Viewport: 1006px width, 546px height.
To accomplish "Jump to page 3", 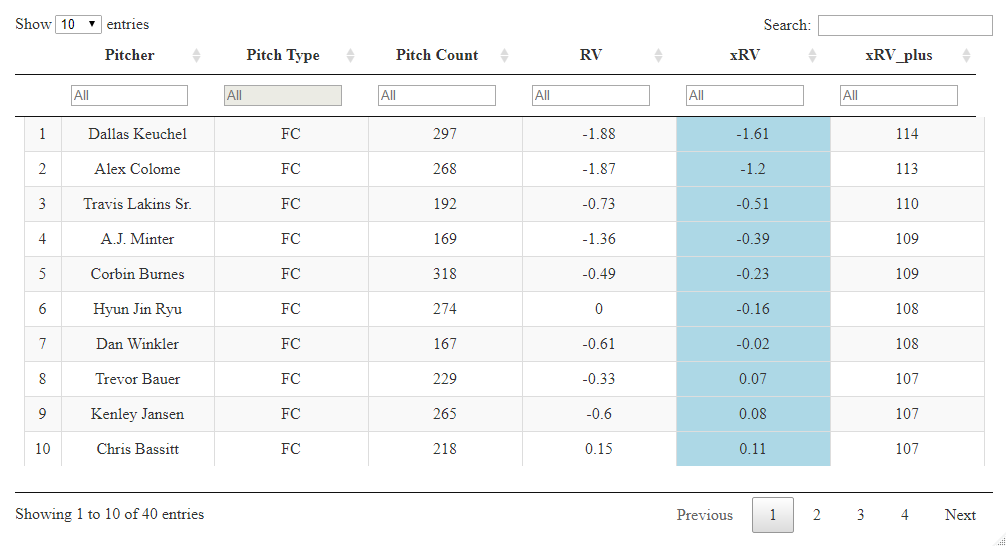I will point(860,515).
